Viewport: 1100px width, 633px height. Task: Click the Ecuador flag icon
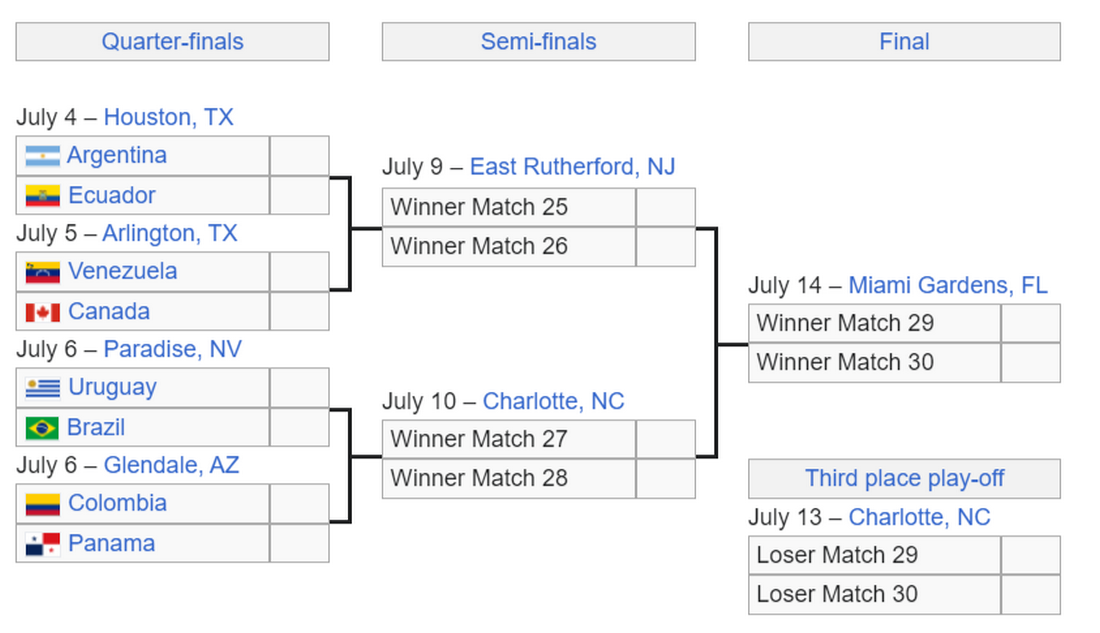pos(42,196)
